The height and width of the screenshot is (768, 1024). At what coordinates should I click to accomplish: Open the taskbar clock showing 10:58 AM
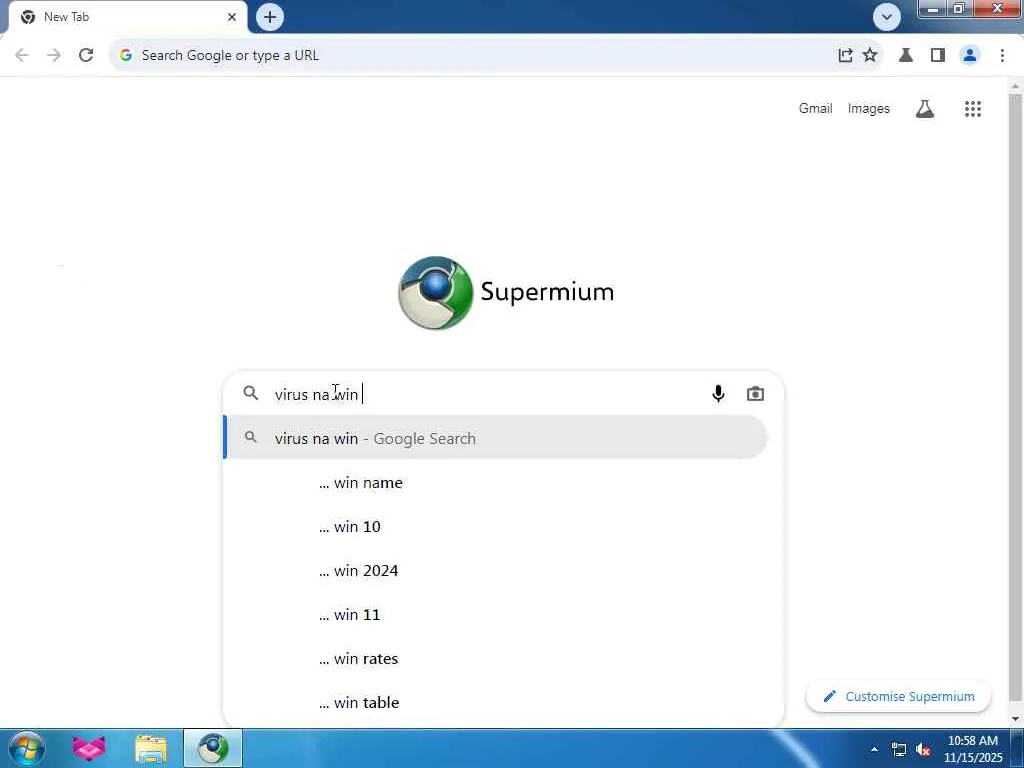tap(972, 749)
